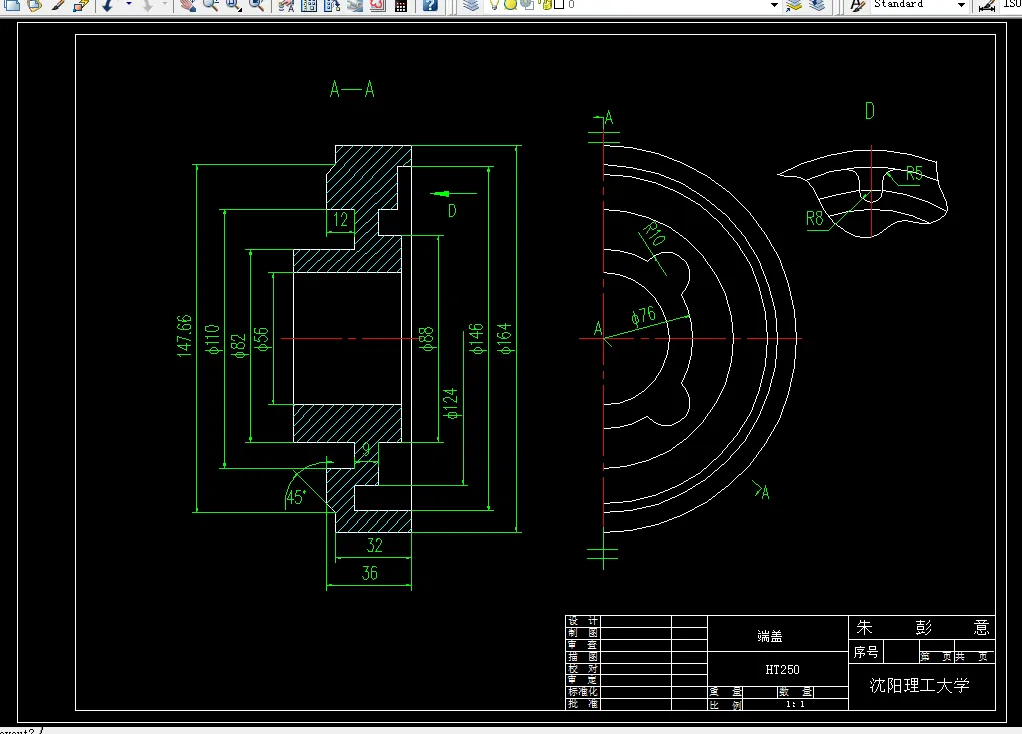The height and width of the screenshot is (734, 1022).
Task: Click the Zoom Previous icon
Action: click(x=257, y=5)
